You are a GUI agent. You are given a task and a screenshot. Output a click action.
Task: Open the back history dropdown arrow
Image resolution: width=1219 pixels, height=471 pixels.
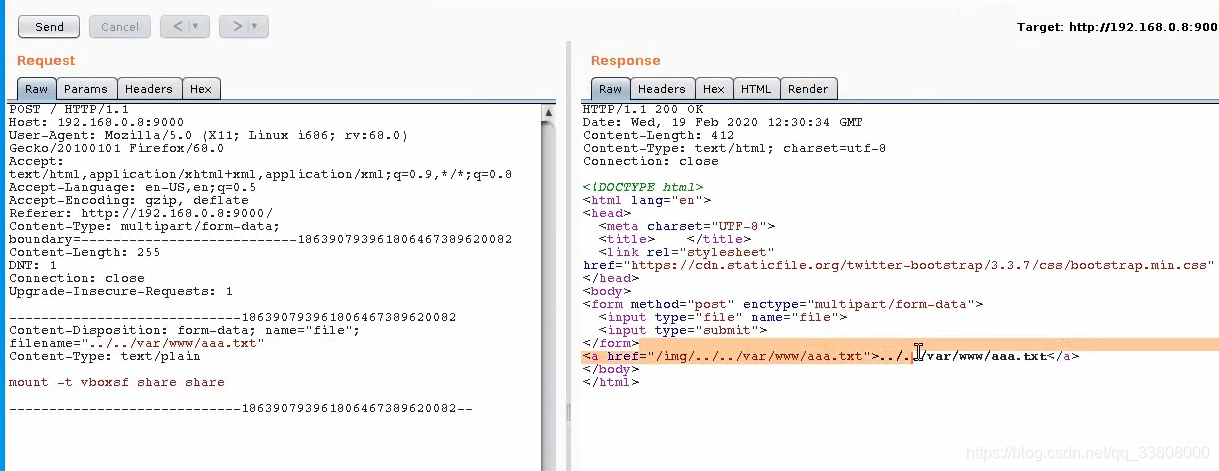point(197,27)
